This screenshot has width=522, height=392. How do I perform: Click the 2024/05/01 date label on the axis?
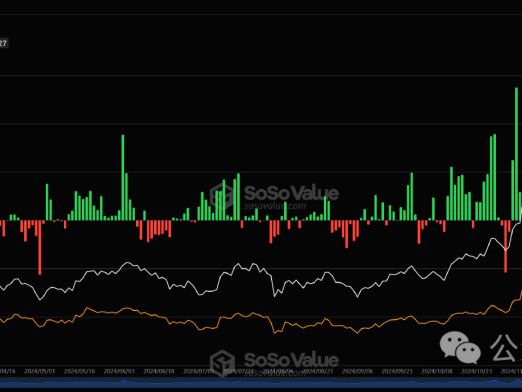[40, 371]
